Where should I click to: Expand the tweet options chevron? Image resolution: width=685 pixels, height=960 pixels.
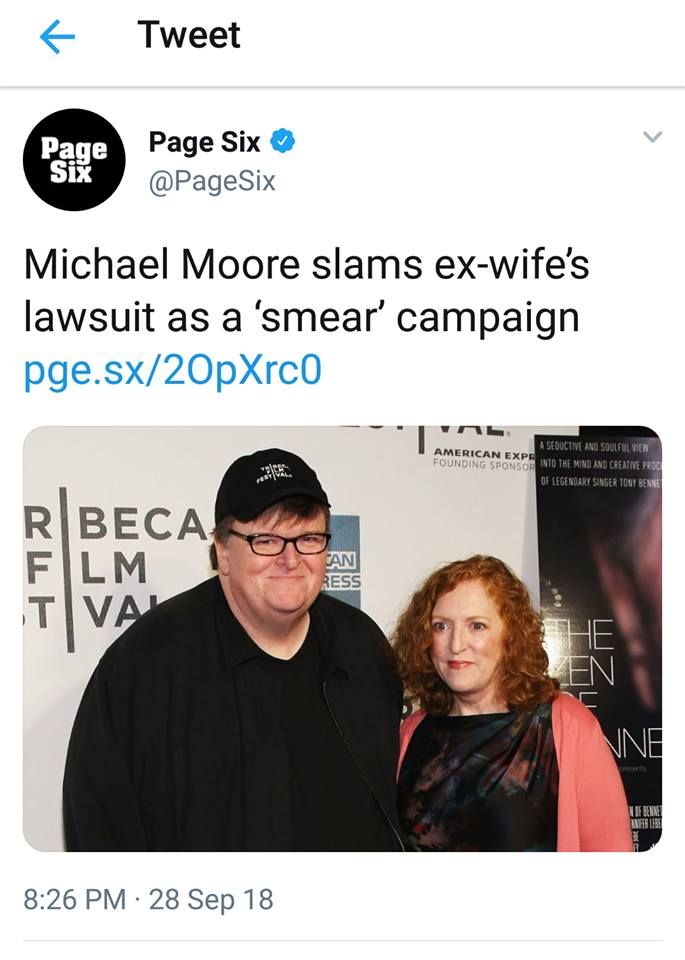tap(653, 137)
